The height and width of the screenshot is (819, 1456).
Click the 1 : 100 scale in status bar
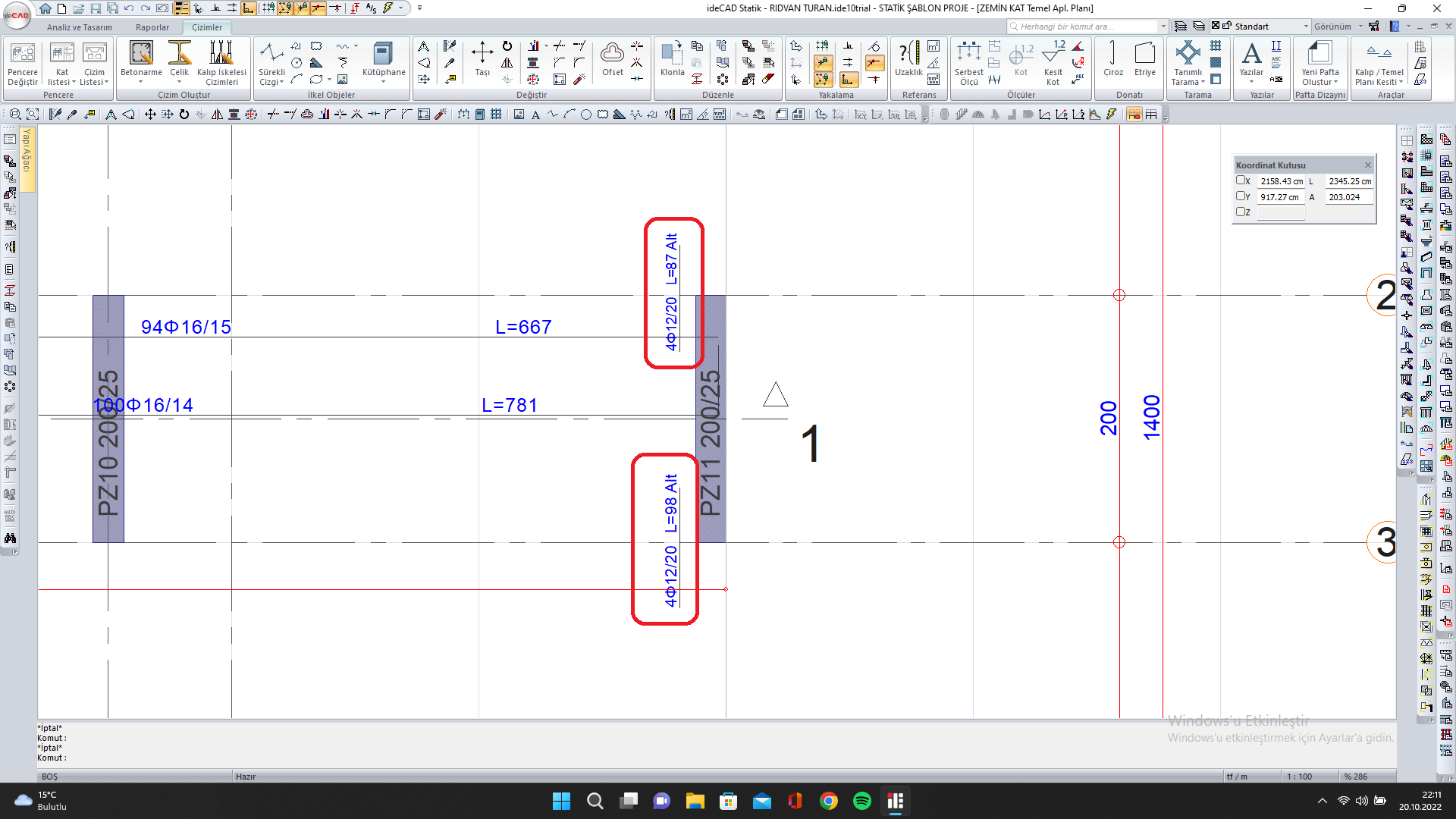click(1300, 777)
